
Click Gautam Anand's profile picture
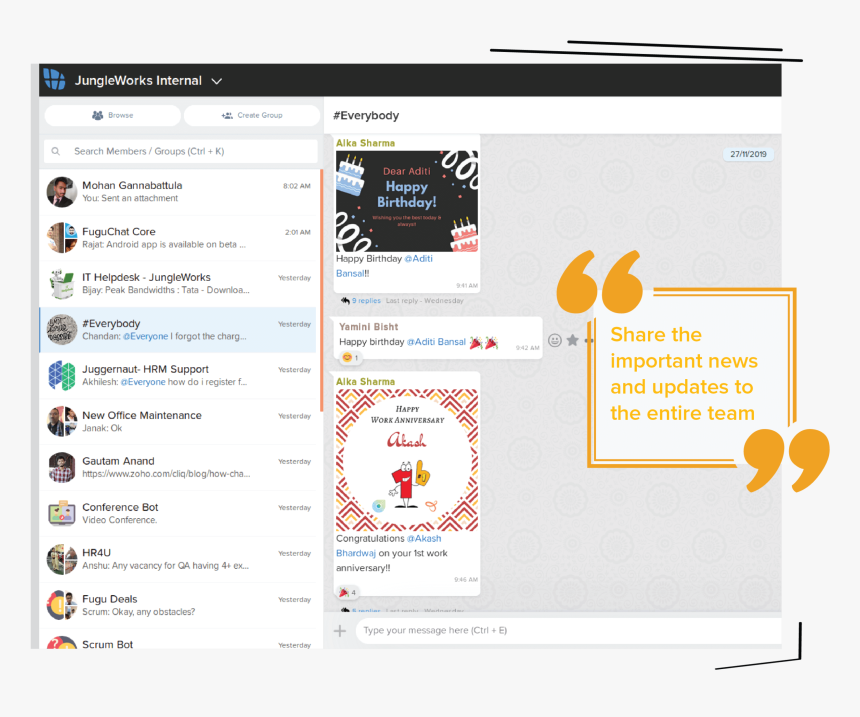click(x=62, y=467)
